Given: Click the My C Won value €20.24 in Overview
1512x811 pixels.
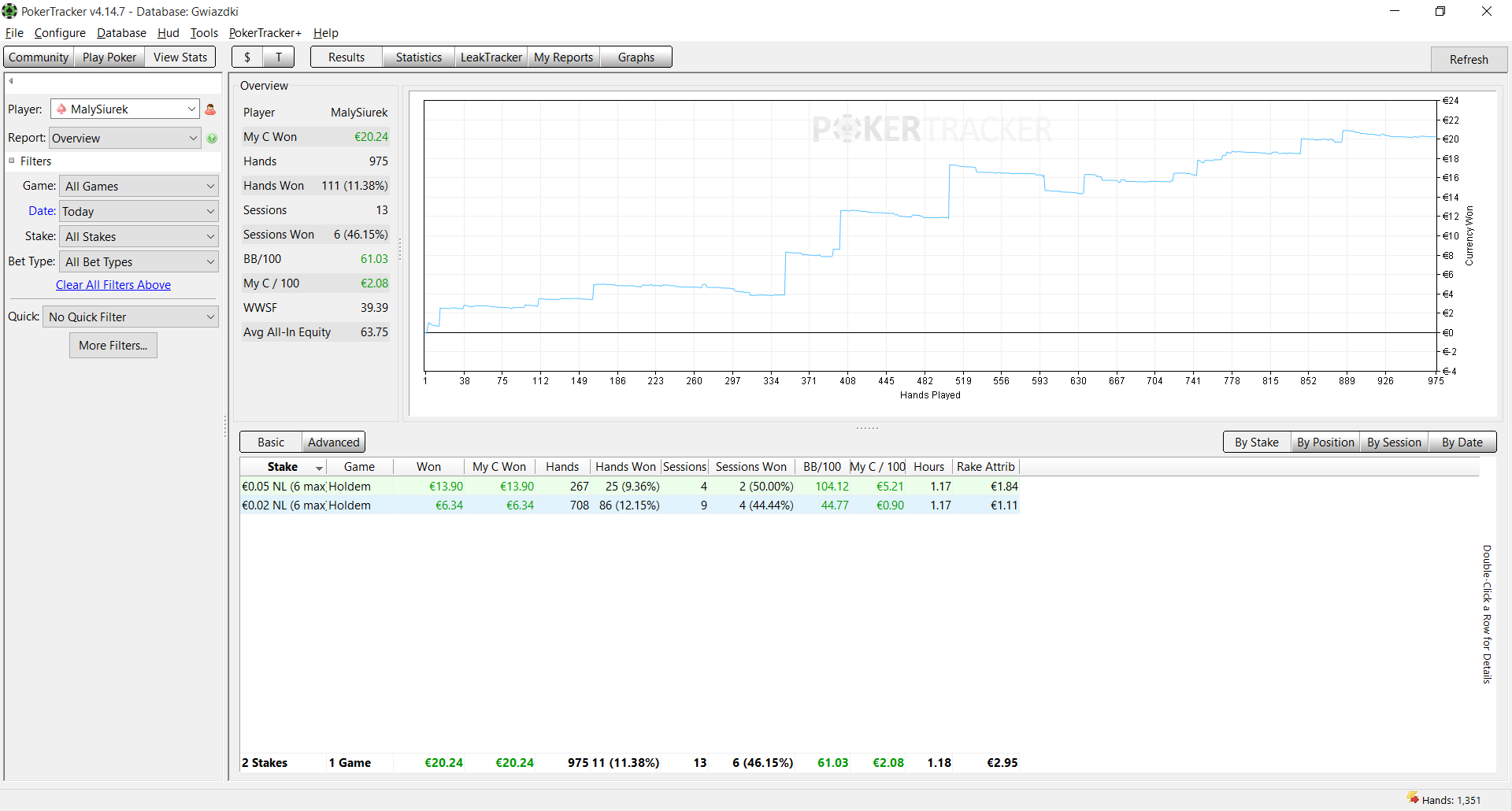Looking at the screenshot, I should [371, 137].
